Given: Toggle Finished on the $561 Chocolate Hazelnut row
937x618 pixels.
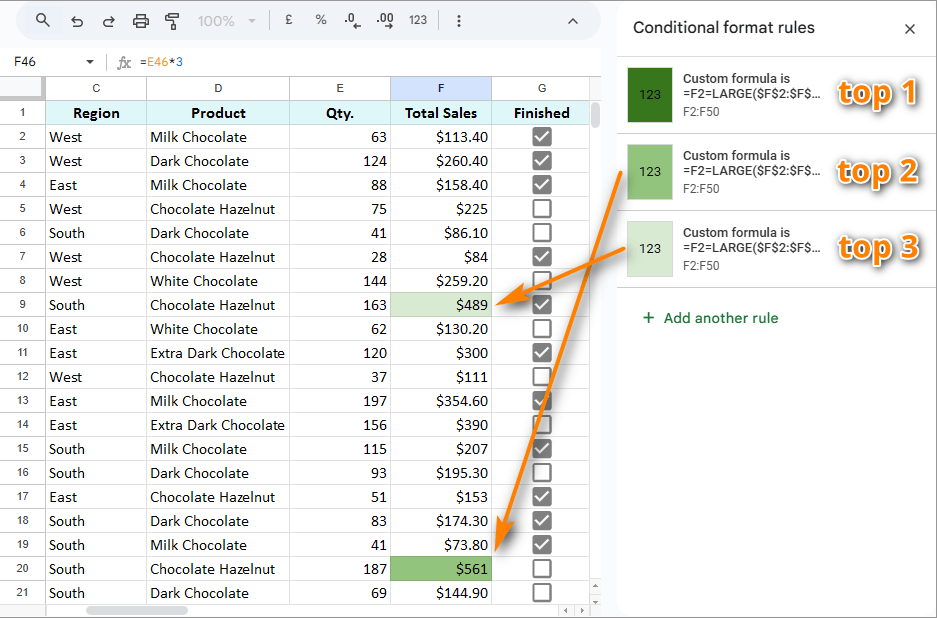Looking at the screenshot, I should pyautogui.click(x=541, y=568).
